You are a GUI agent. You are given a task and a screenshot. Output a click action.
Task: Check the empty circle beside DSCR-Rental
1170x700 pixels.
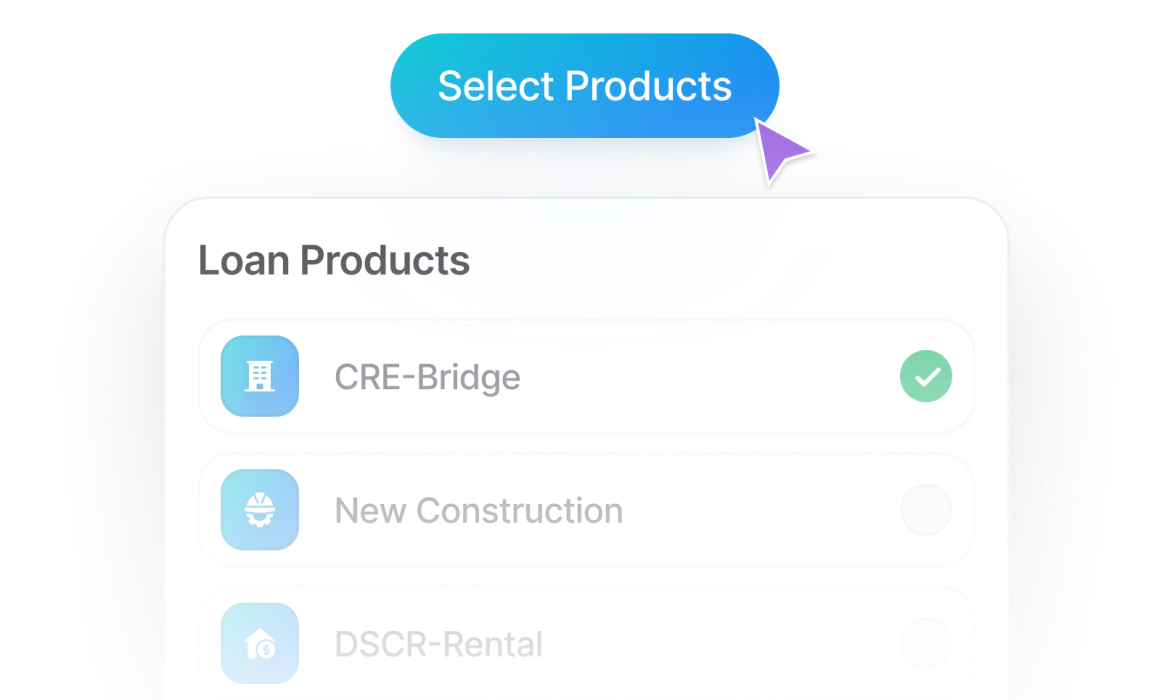[925, 644]
